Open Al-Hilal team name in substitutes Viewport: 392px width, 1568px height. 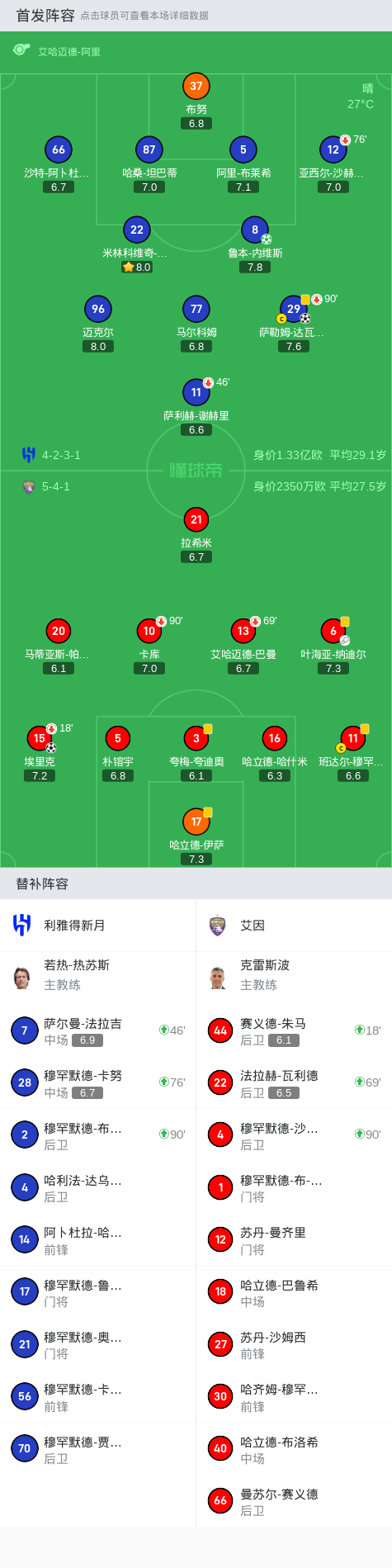coord(75,926)
